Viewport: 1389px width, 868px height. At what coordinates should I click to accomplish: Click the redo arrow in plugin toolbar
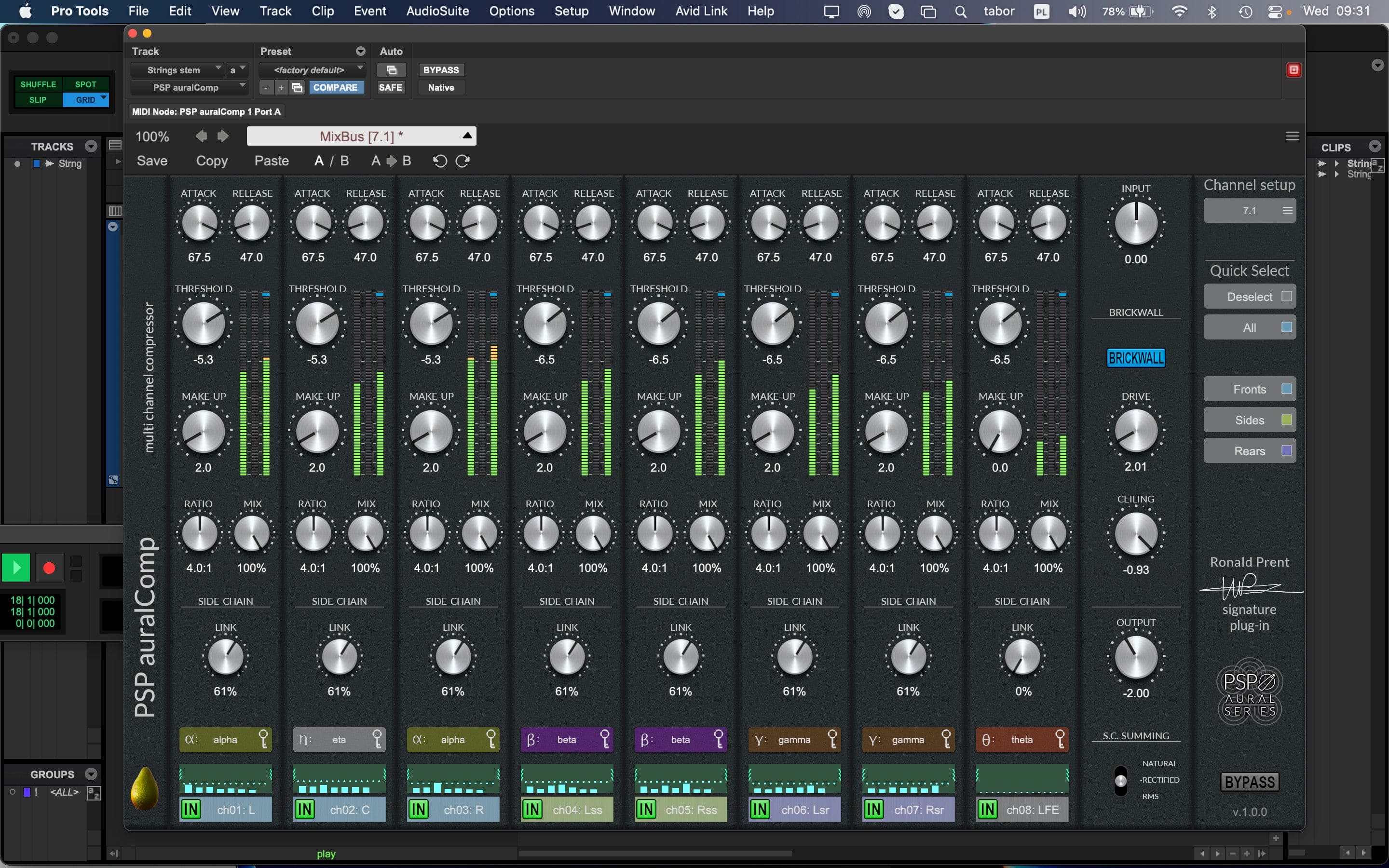[463, 162]
